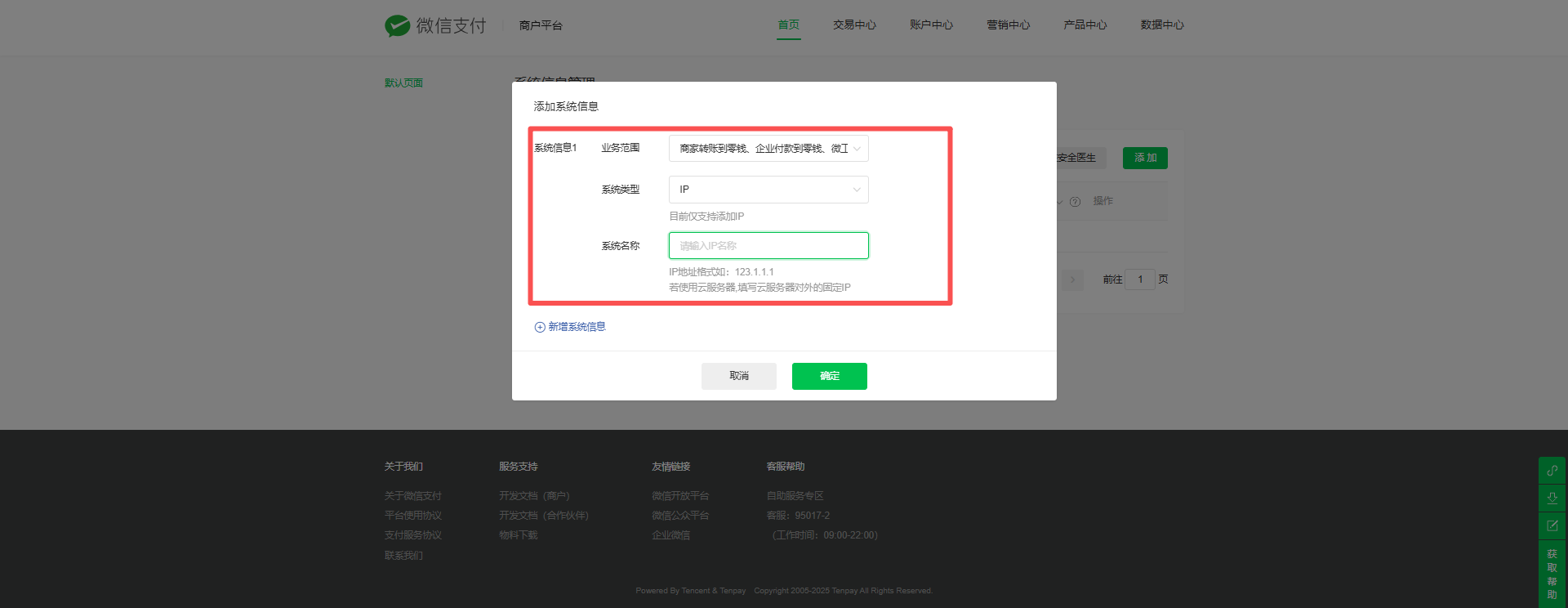
Task: Switch to 交易中心 in the navigation
Action: tap(854, 25)
